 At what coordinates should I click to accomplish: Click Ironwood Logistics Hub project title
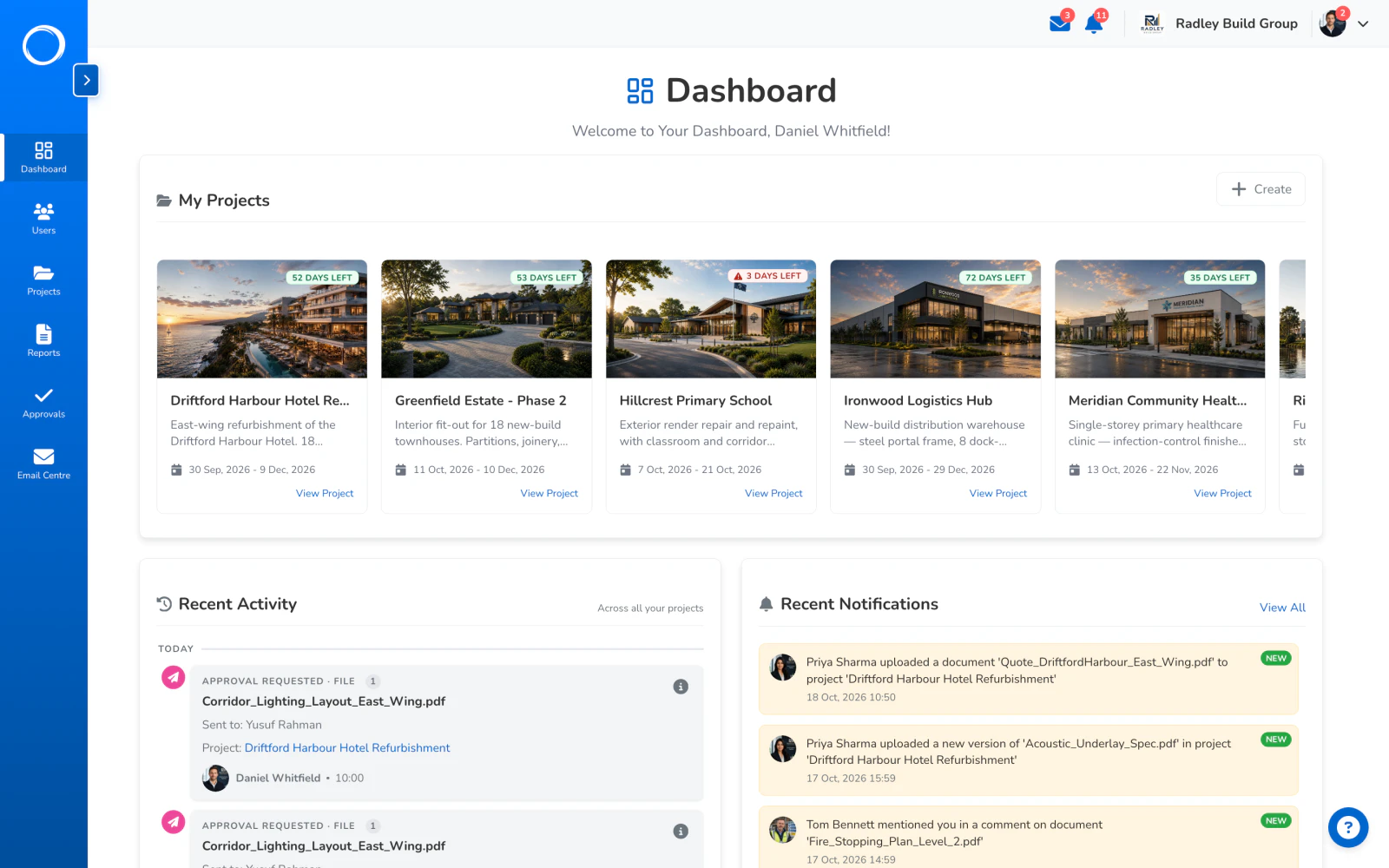[x=918, y=401]
